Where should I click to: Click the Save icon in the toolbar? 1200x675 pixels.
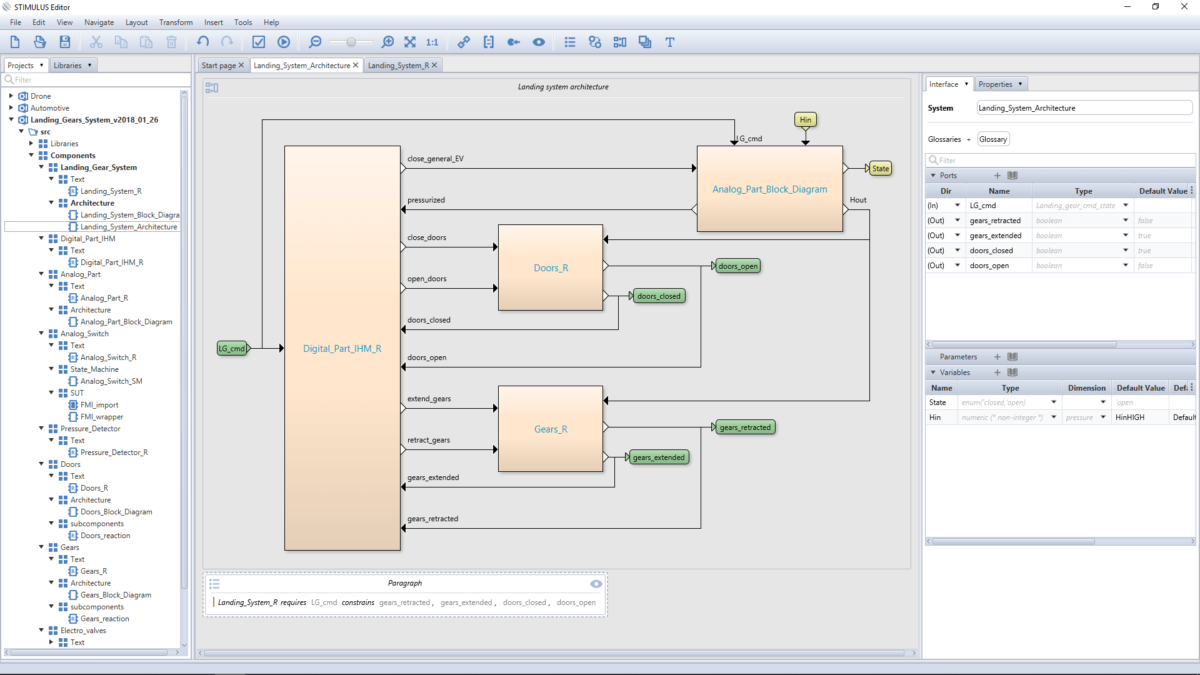(x=65, y=42)
